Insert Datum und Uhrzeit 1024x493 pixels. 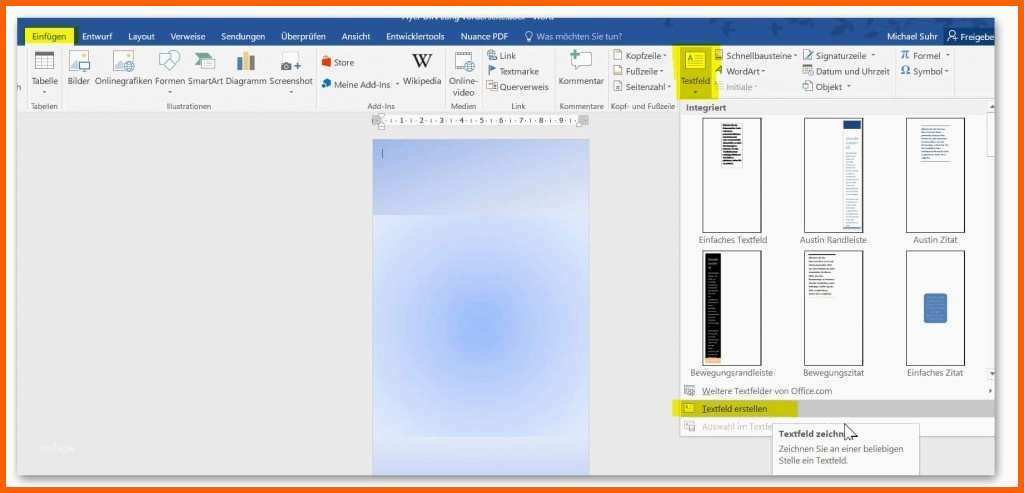846,71
